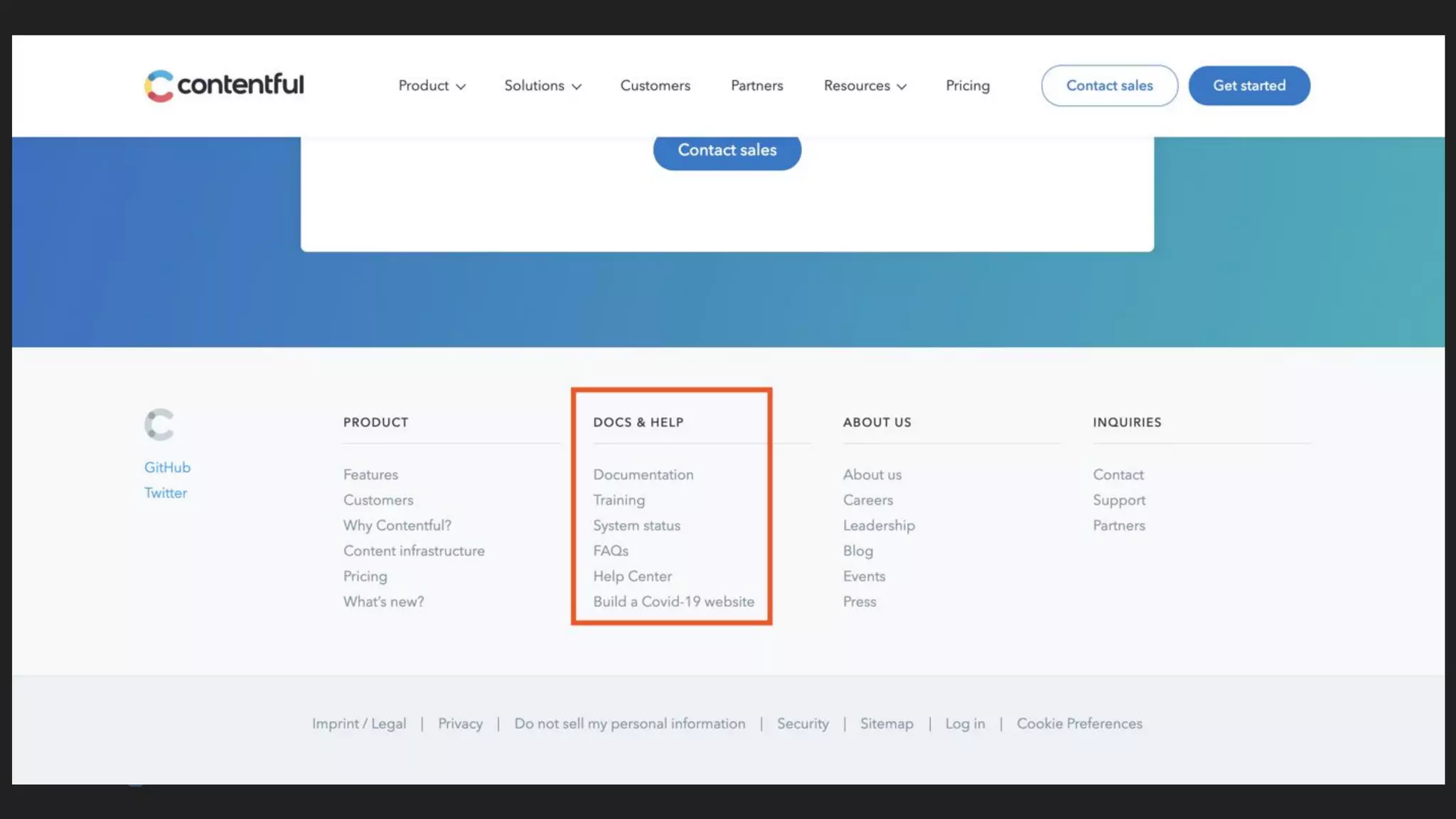
Task: Open Careers under About Us
Action: click(x=867, y=500)
